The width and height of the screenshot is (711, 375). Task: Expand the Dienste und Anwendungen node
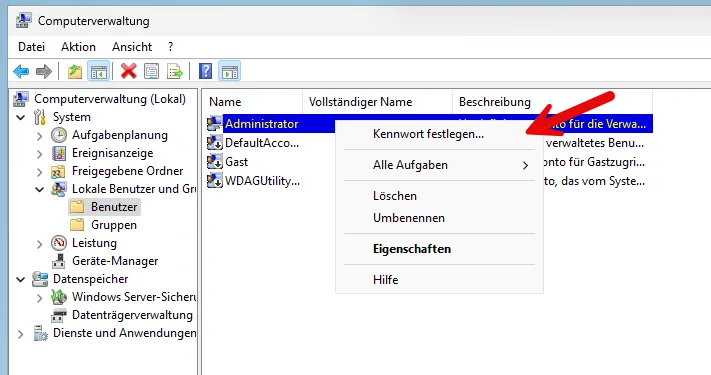20,334
